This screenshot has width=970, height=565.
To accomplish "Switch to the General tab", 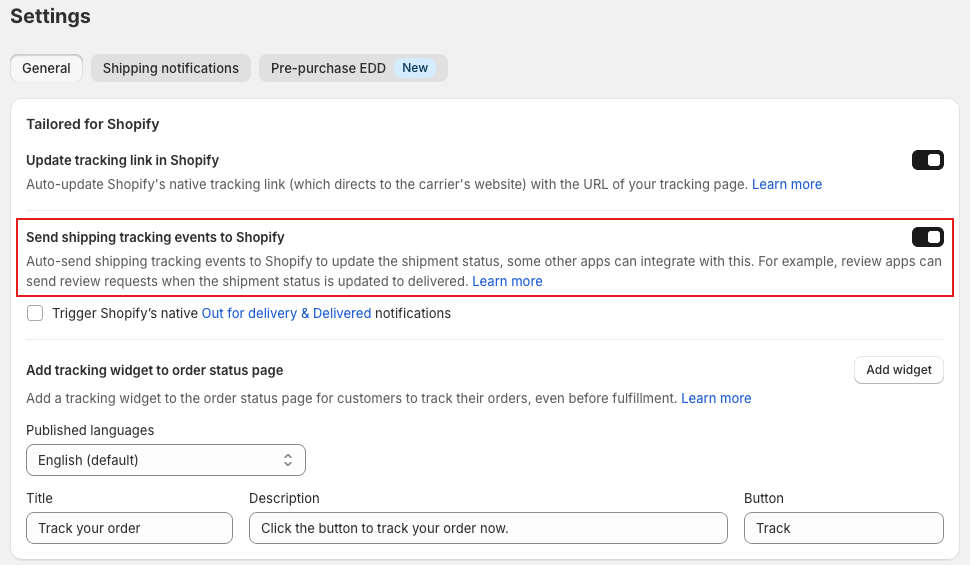I will (x=46, y=68).
